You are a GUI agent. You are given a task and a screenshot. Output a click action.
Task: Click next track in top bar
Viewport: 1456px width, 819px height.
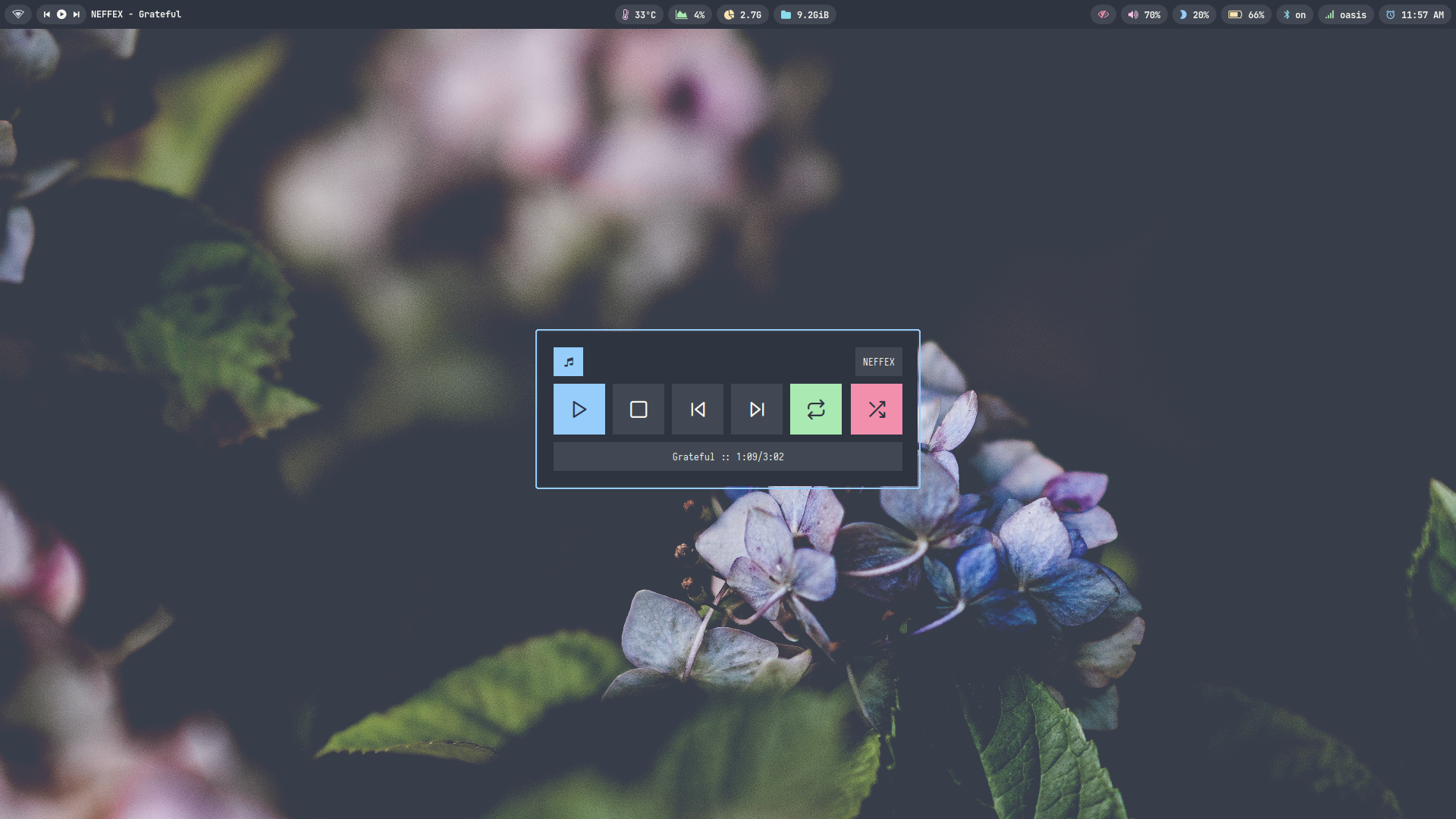76,14
